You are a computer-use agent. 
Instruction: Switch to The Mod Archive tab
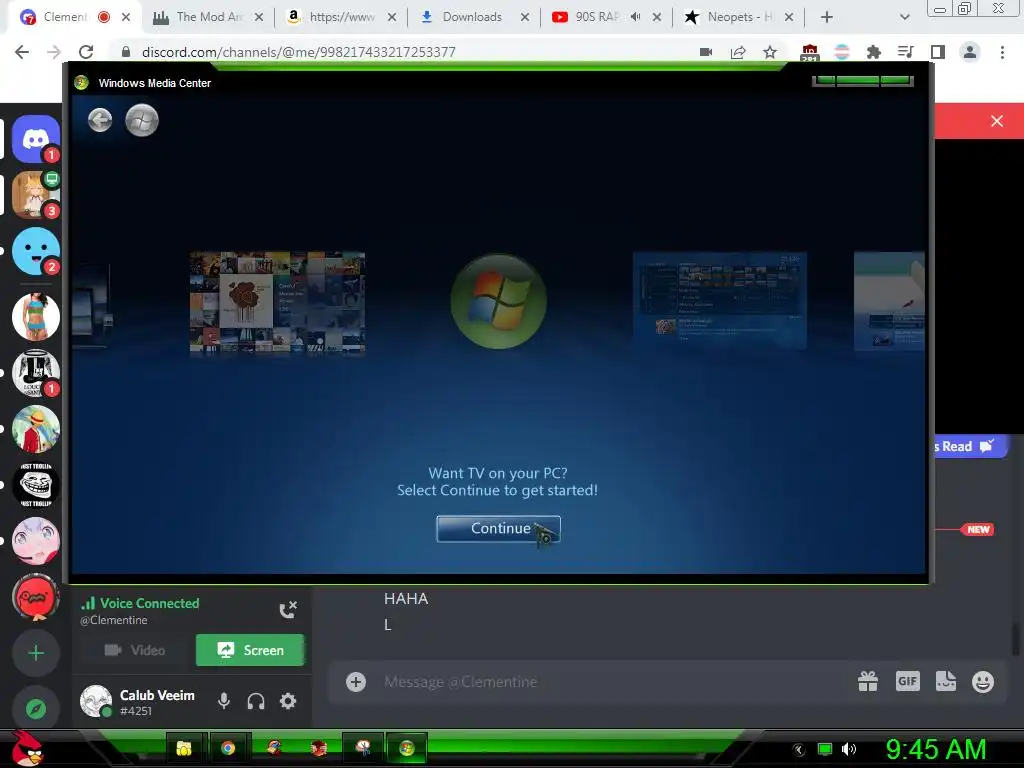click(210, 17)
